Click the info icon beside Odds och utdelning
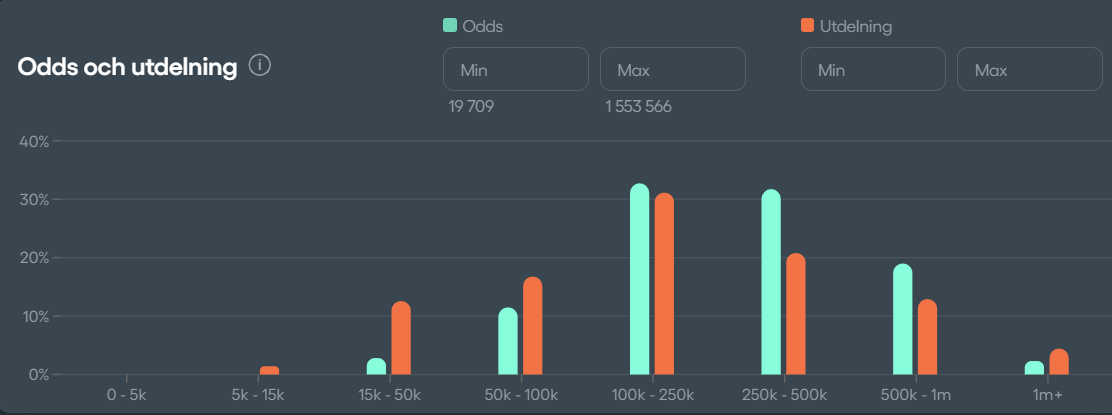The image size is (1112, 415). [260, 67]
